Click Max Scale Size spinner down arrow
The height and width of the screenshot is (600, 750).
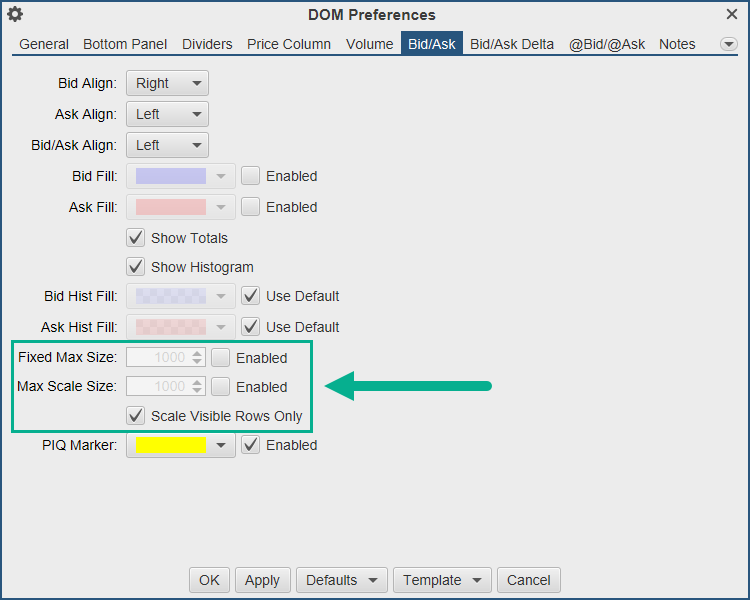click(x=198, y=391)
